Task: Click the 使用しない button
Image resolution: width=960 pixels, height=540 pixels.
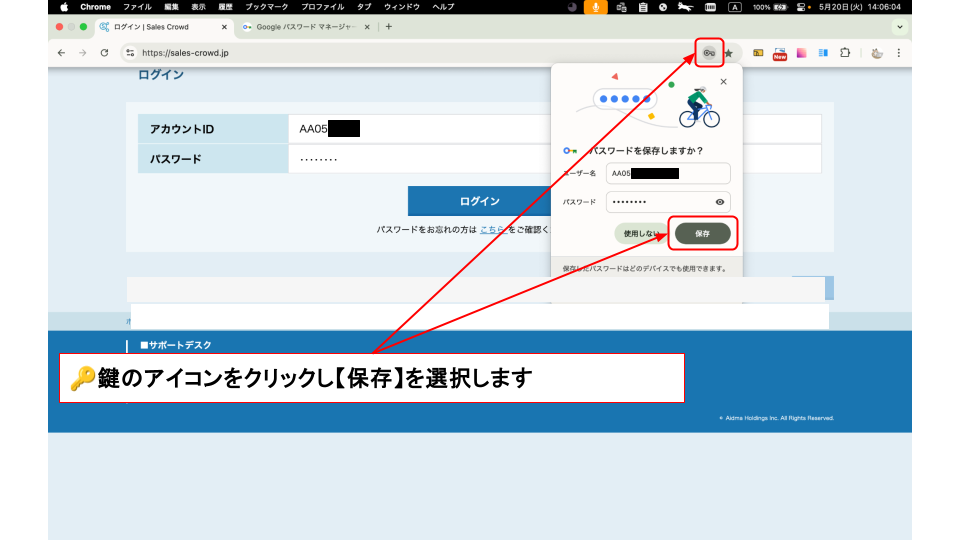Action: 638,234
